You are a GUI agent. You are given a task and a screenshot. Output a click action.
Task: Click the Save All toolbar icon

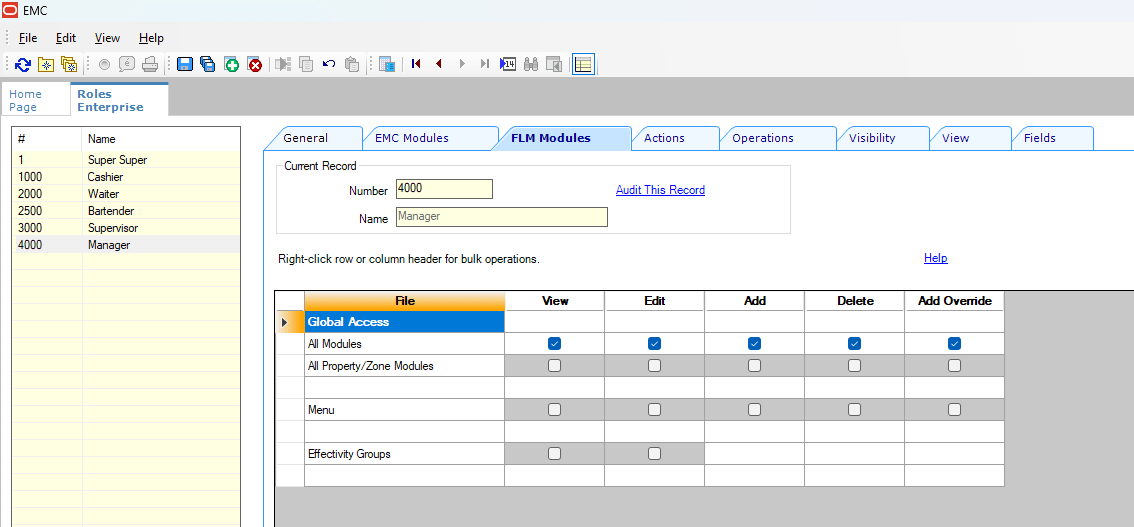[x=208, y=64]
